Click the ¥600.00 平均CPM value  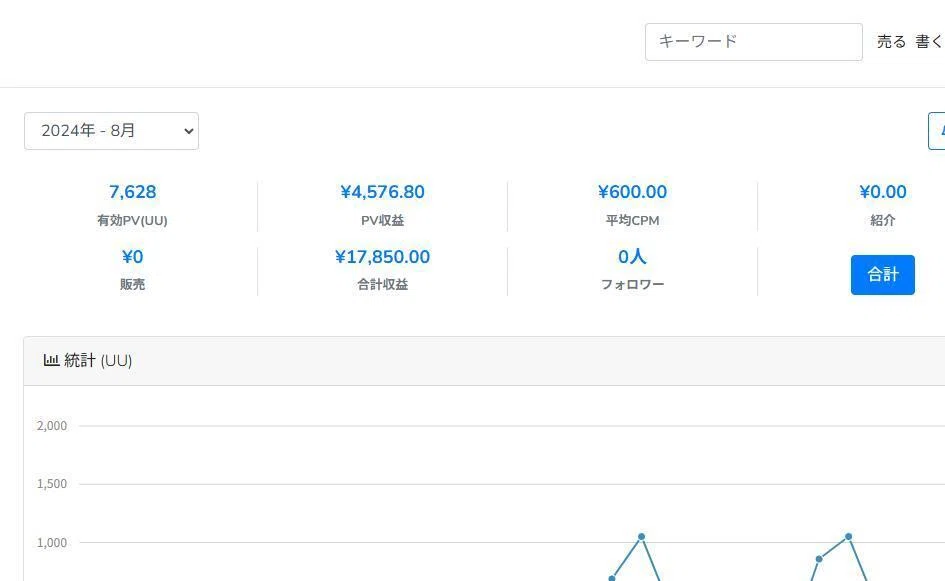[x=632, y=192]
